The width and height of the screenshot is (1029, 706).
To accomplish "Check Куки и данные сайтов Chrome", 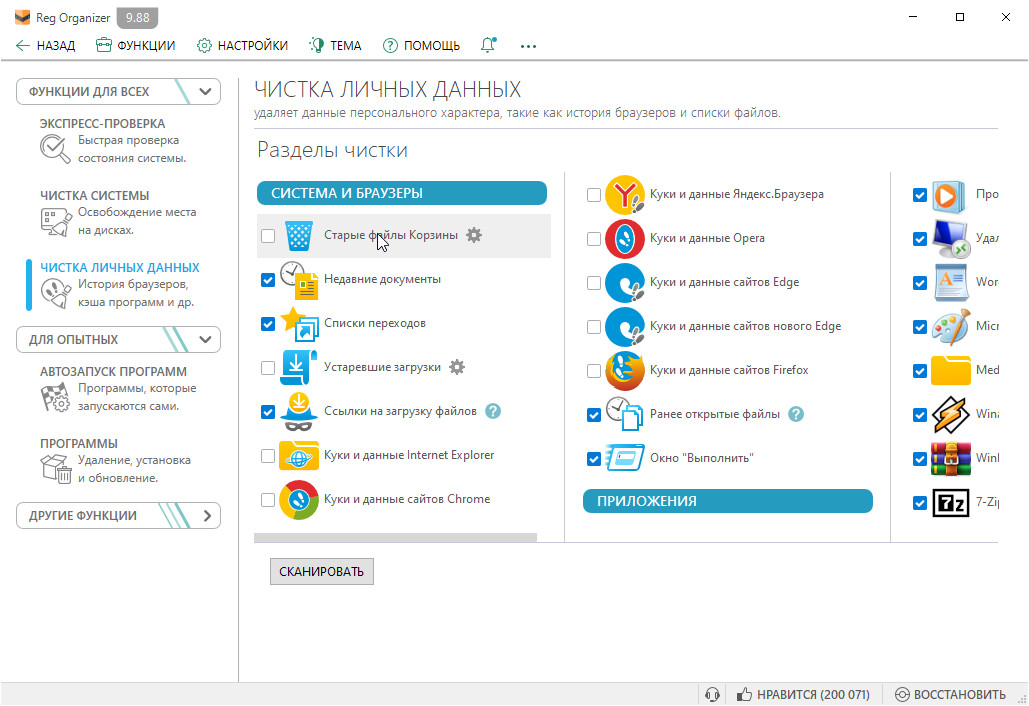I will pyautogui.click(x=268, y=500).
